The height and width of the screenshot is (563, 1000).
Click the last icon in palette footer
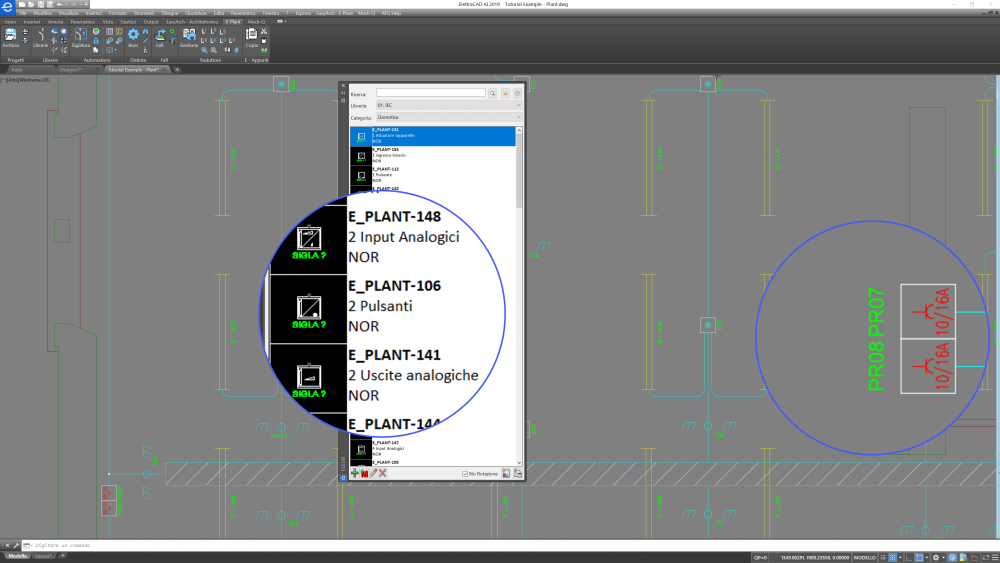point(518,473)
